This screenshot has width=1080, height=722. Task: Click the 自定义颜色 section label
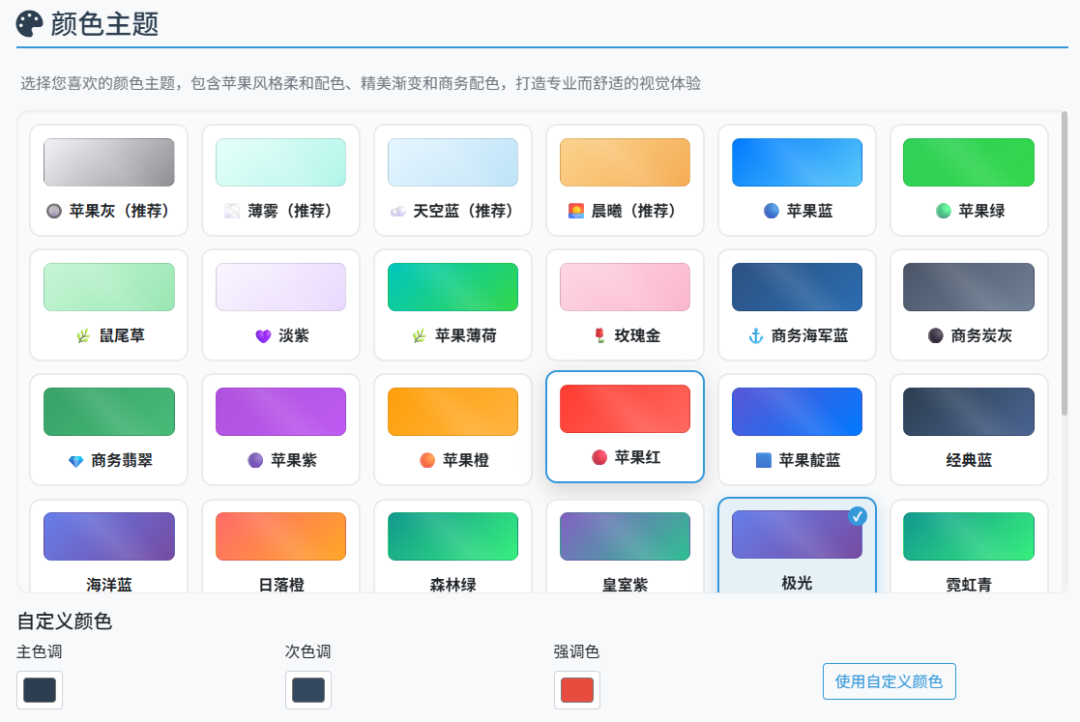click(64, 621)
